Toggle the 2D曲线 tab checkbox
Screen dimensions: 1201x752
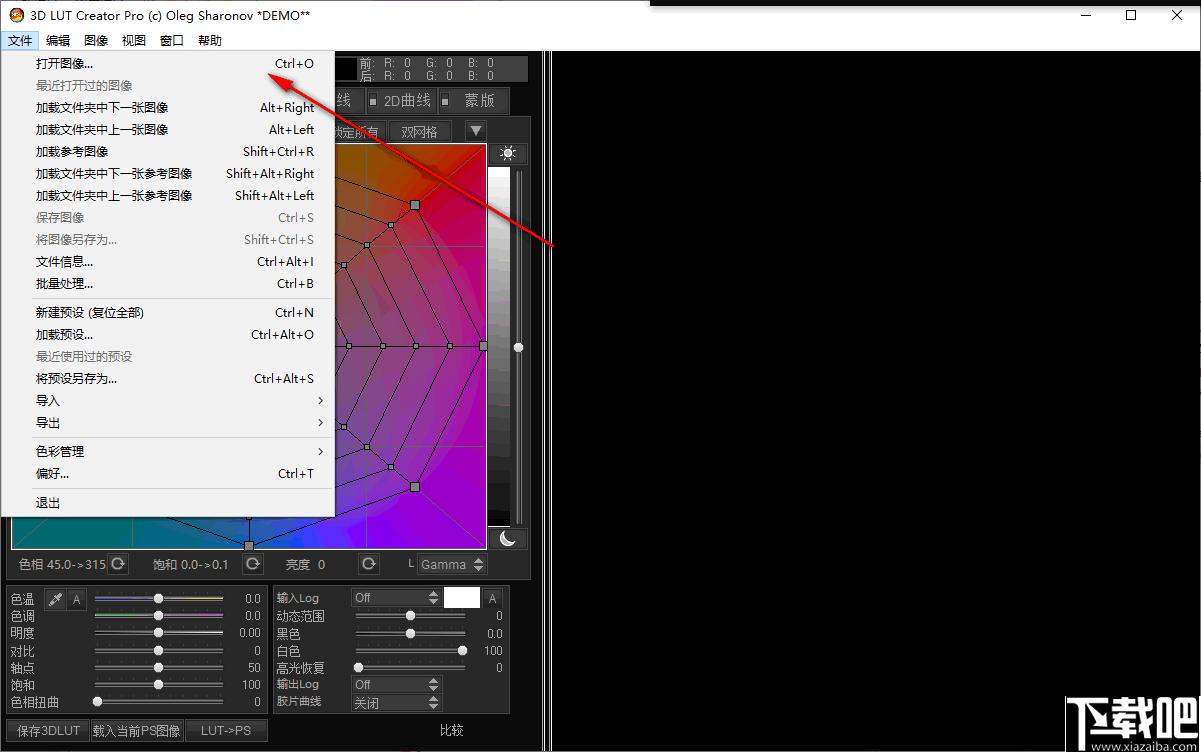(373, 101)
